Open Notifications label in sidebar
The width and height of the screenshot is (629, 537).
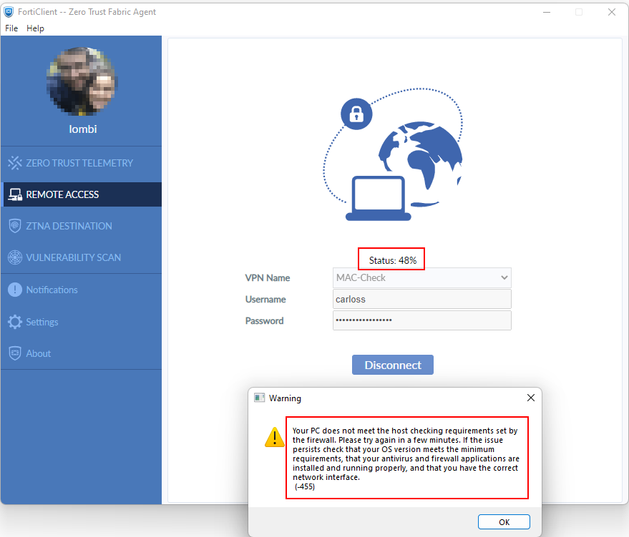[52, 290]
